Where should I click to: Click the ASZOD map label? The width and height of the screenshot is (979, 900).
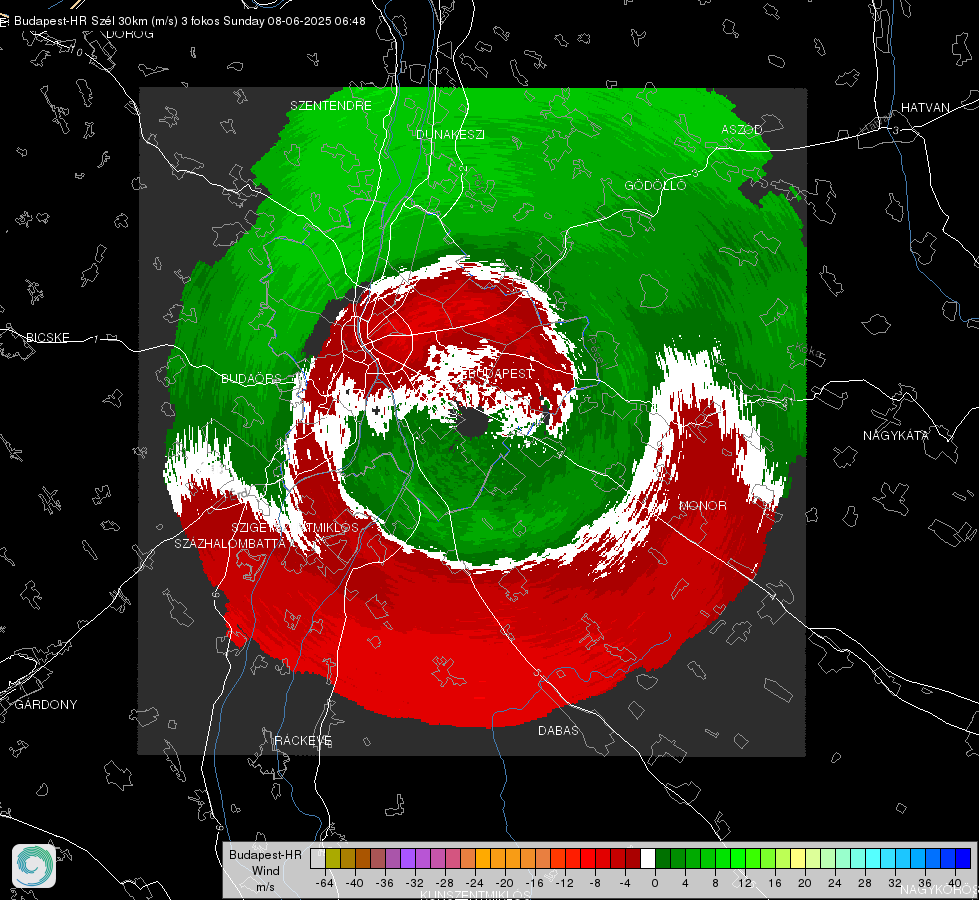(742, 129)
